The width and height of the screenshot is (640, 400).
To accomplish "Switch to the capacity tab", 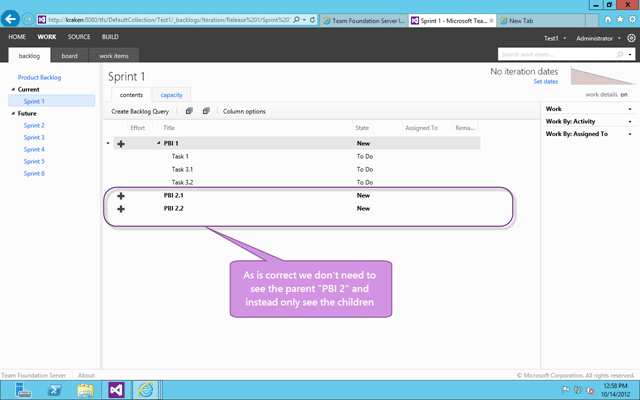I will point(171,95).
